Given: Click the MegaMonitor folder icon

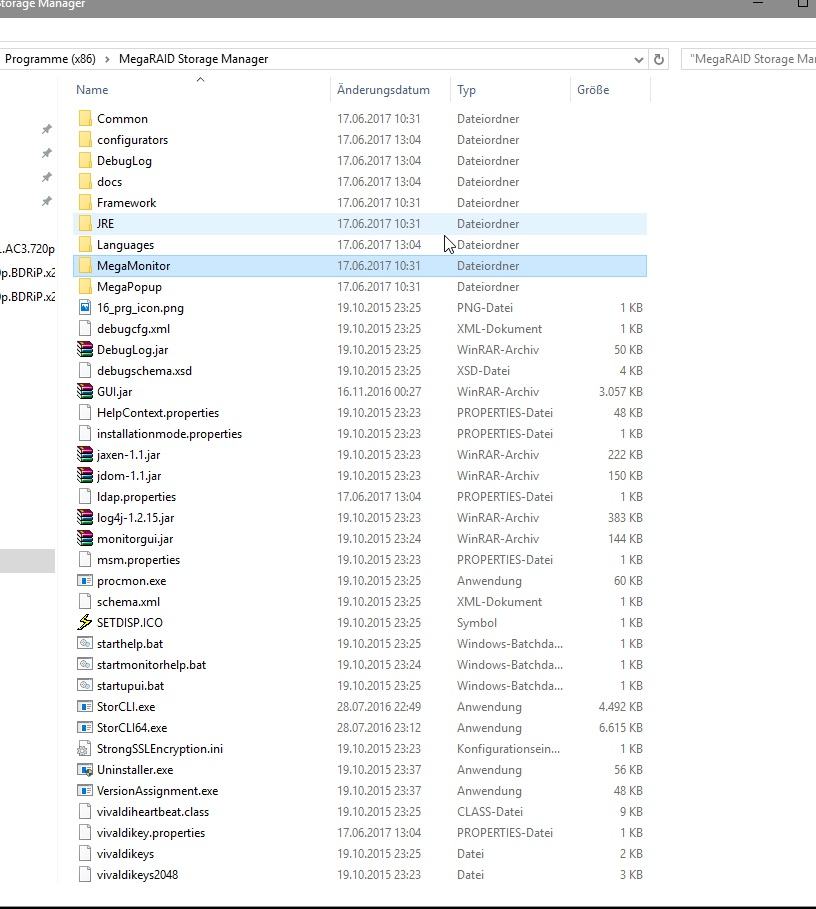Looking at the screenshot, I should coord(85,266).
